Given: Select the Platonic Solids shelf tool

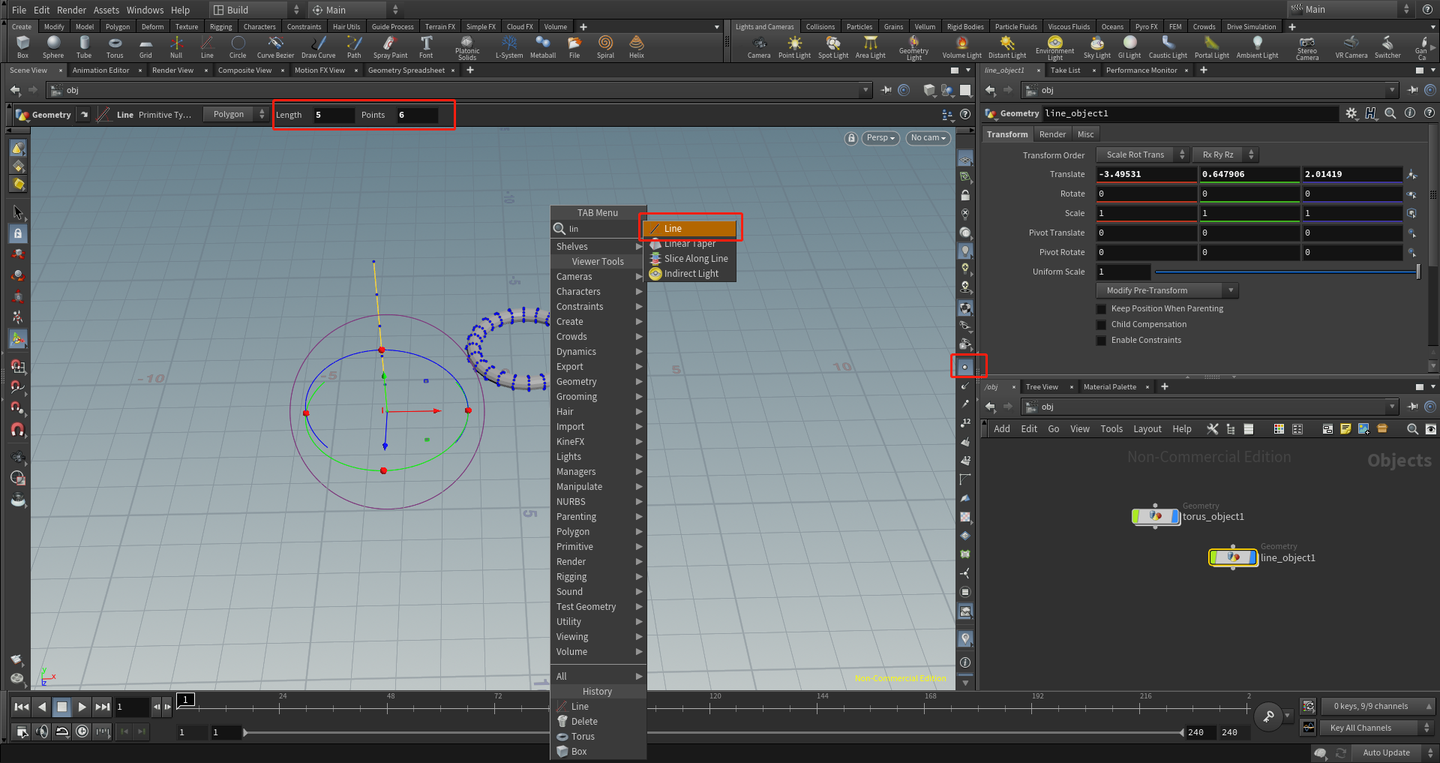Looking at the screenshot, I should [x=467, y=46].
